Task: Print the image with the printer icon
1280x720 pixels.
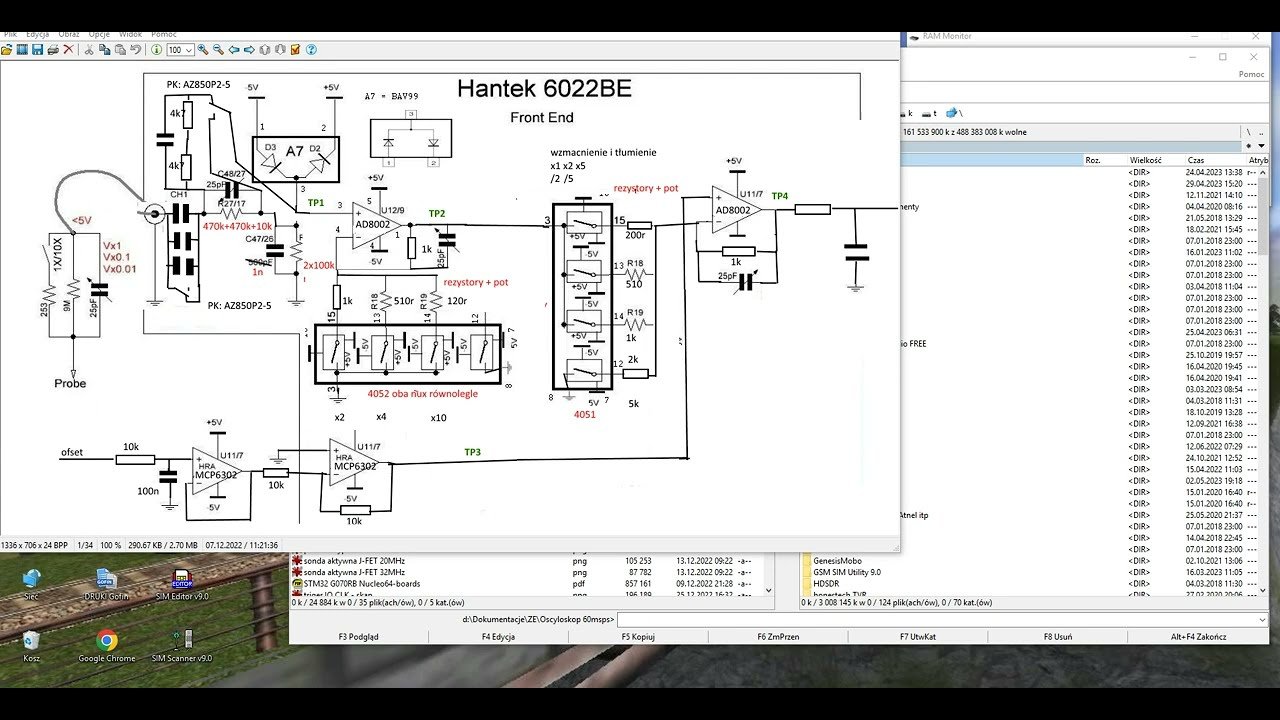Action: pos(53,49)
